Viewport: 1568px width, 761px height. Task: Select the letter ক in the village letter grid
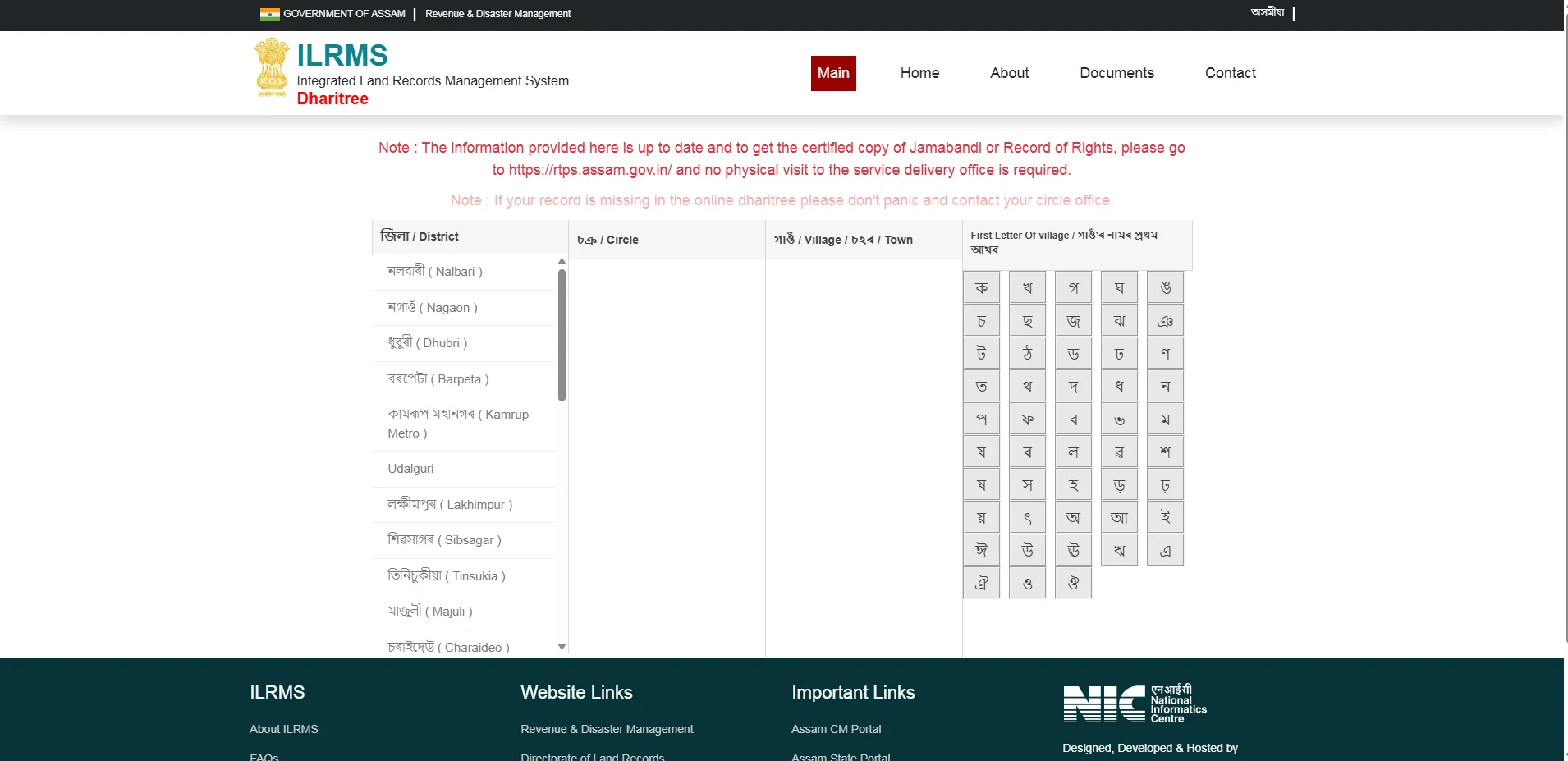tap(981, 287)
